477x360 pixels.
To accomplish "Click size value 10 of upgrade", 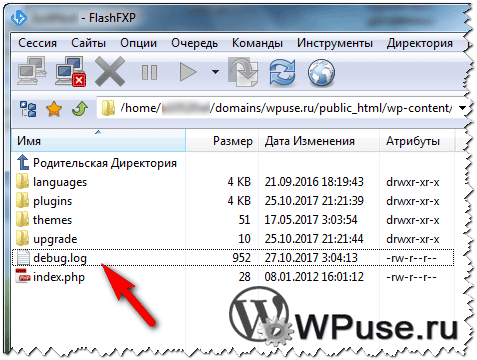I will (x=245, y=239).
